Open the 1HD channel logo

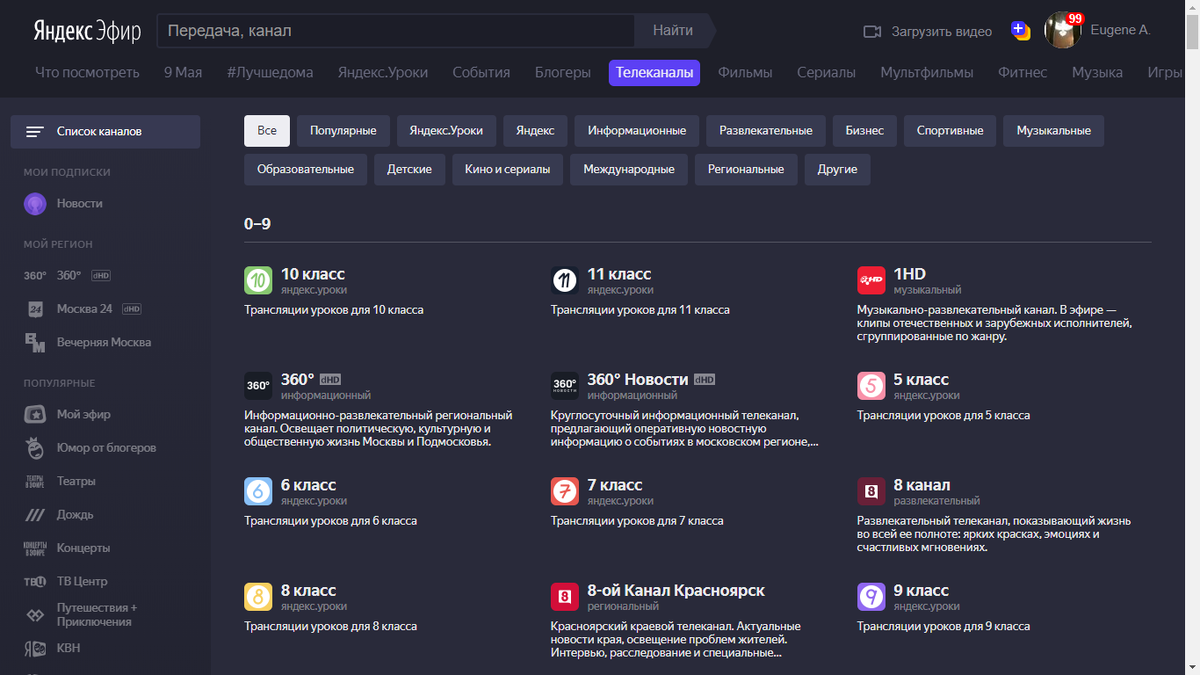(x=872, y=280)
